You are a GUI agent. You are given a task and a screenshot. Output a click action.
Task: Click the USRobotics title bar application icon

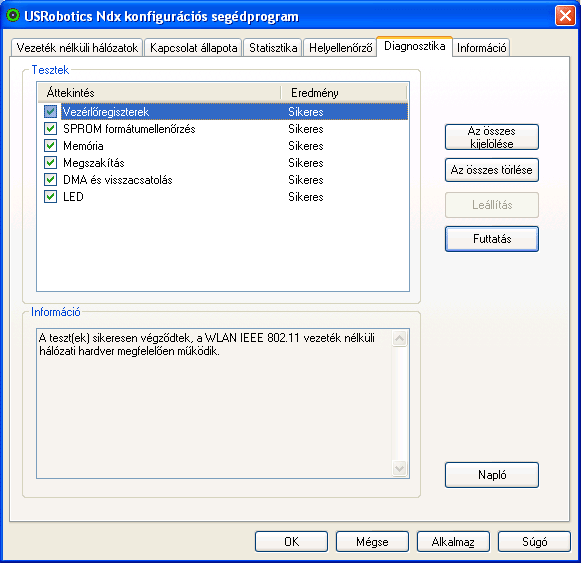(x=13, y=16)
